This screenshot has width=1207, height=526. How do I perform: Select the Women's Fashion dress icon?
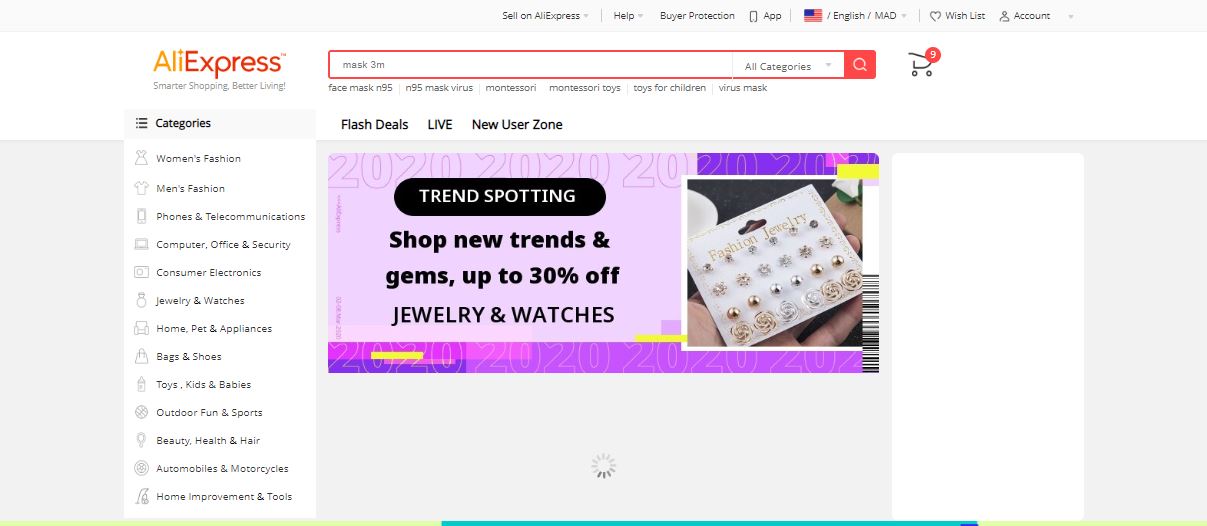point(140,158)
